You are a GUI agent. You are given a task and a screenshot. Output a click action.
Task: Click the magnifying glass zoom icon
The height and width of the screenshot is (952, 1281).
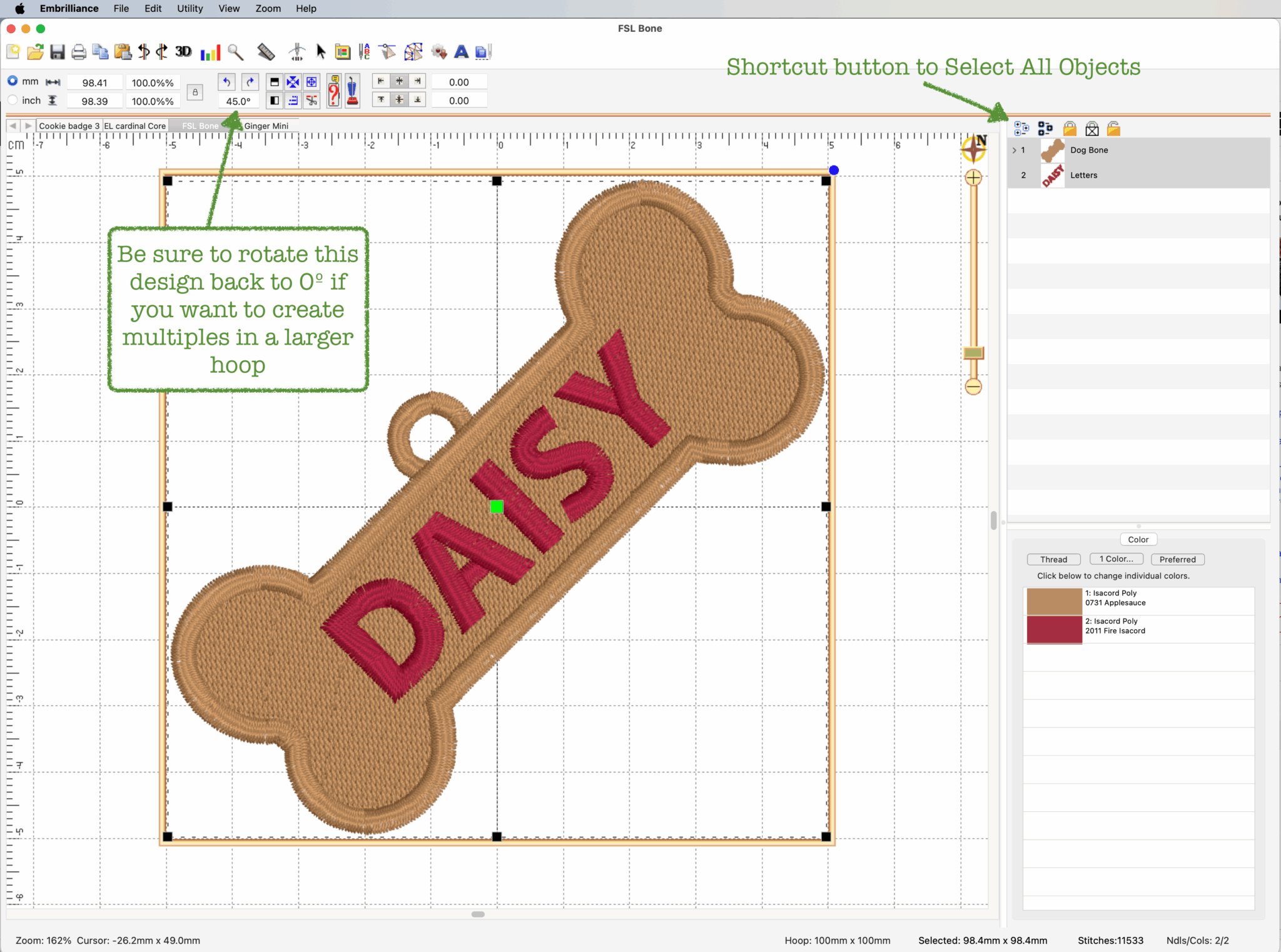pos(236,52)
